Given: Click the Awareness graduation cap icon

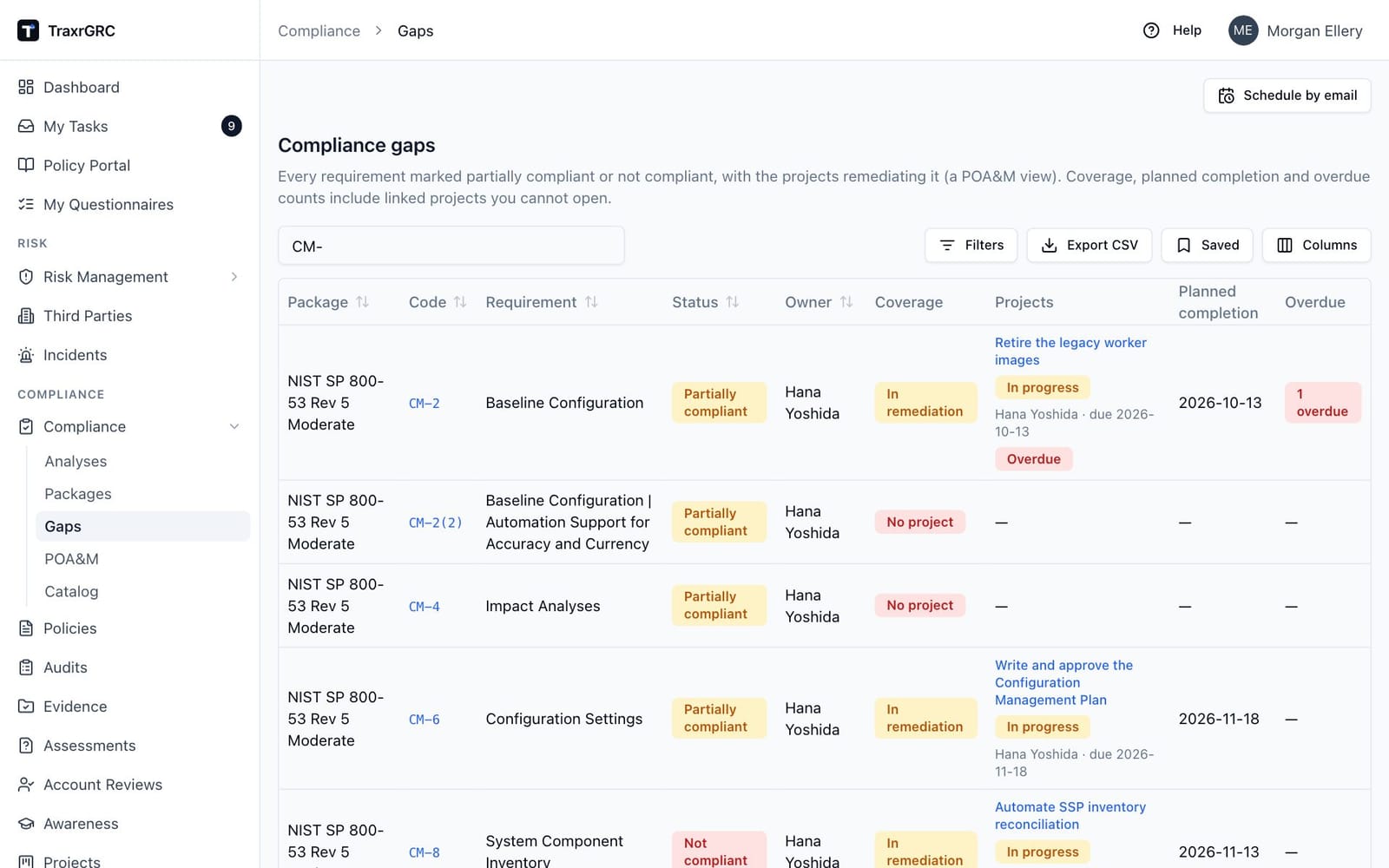Looking at the screenshot, I should [x=26, y=824].
